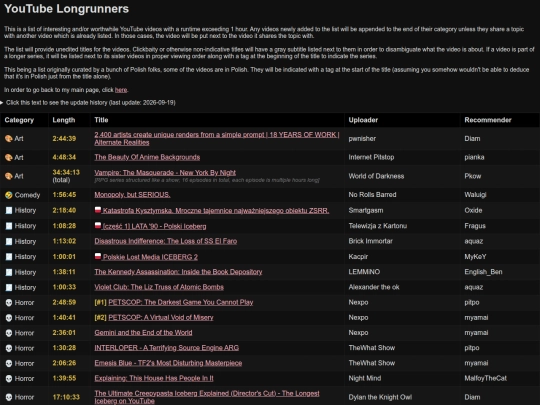
Task: Click the Horror skull icon in PETSCOP #2 row
Action: [x=9, y=318]
